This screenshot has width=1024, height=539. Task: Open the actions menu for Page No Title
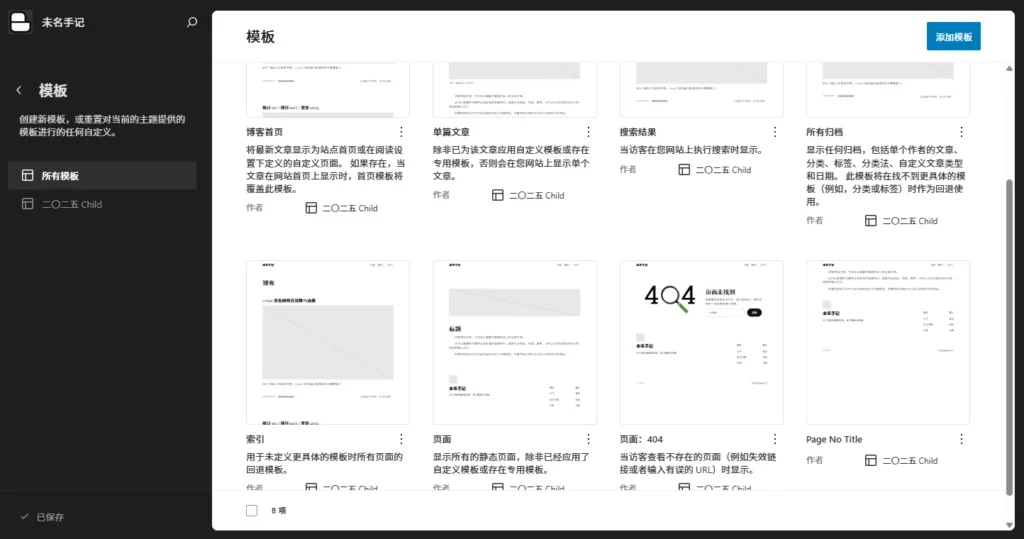coord(962,439)
